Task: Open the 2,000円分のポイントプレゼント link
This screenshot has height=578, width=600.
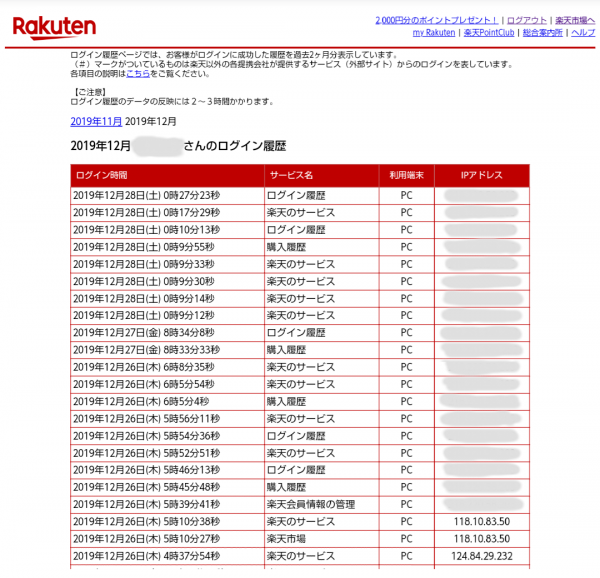Action: pos(437,20)
